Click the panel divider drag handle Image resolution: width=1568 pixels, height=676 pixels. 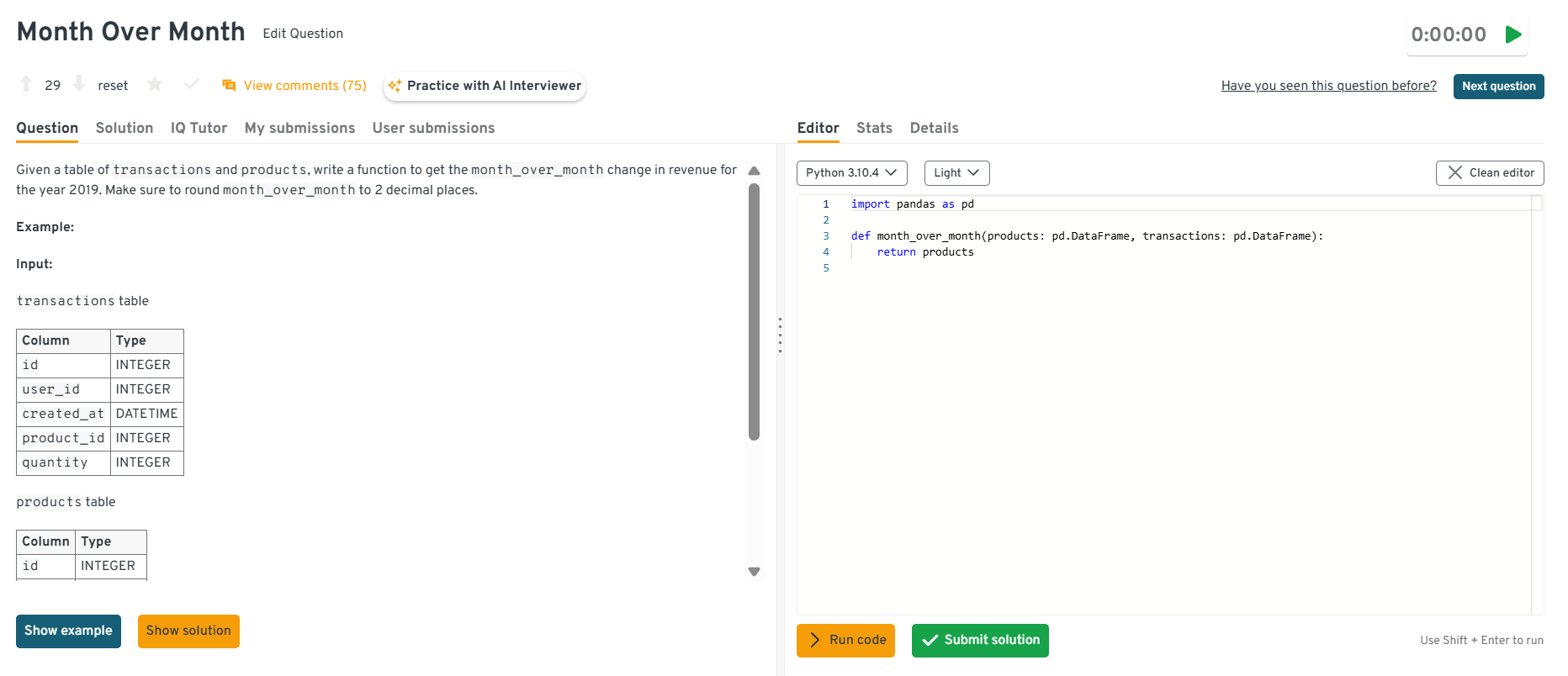pyautogui.click(x=780, y=335)
